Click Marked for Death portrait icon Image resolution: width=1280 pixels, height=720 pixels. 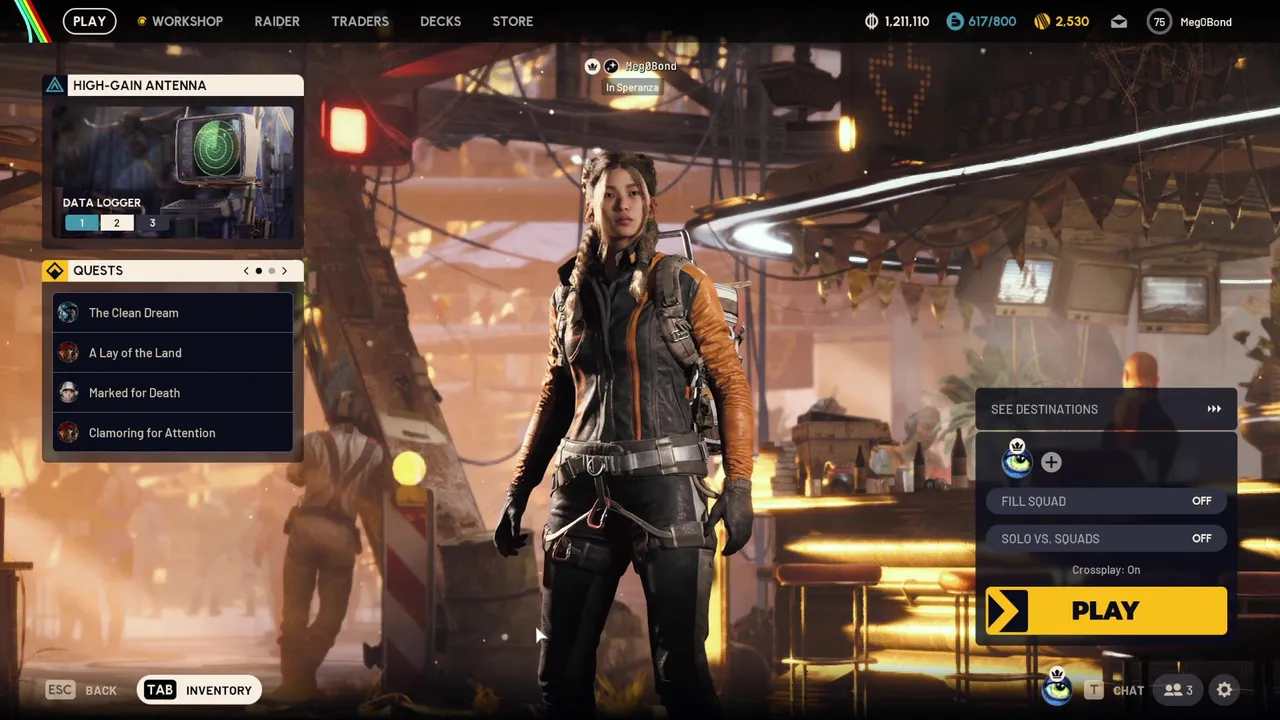point(68,393)
